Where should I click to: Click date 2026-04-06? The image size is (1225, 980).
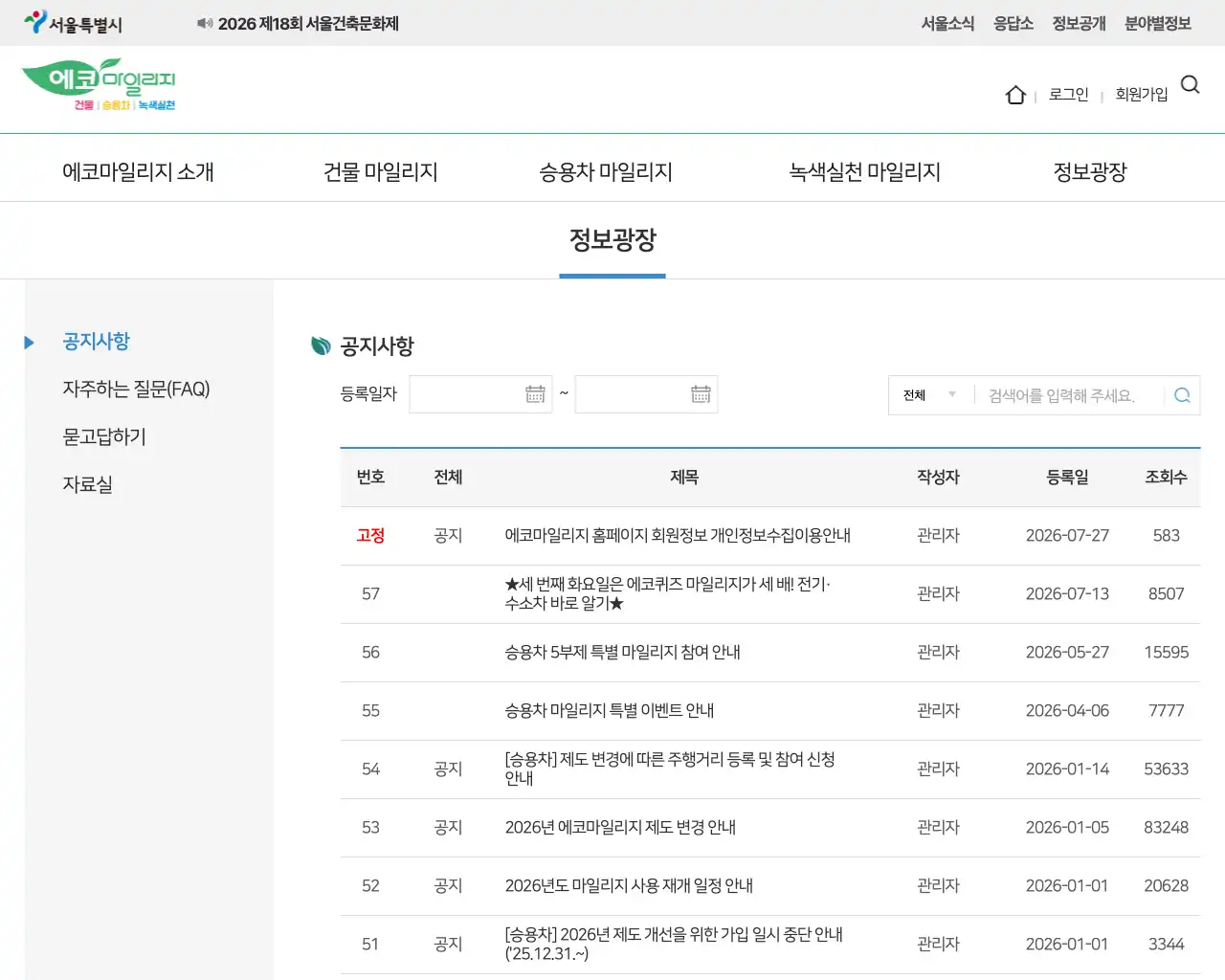pyautogui.click(x=1067, y=711)
